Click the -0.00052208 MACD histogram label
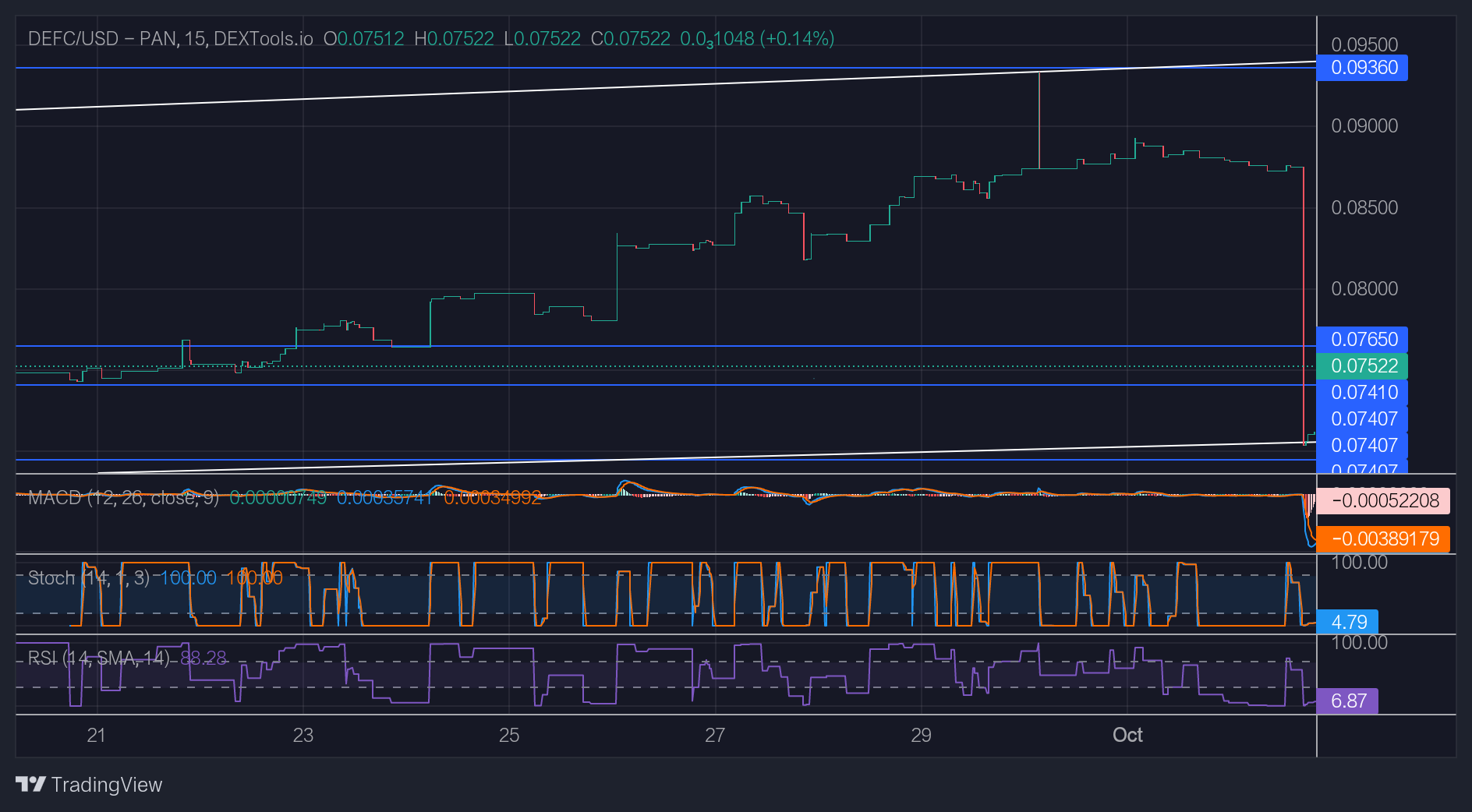 coord(1383,501)
